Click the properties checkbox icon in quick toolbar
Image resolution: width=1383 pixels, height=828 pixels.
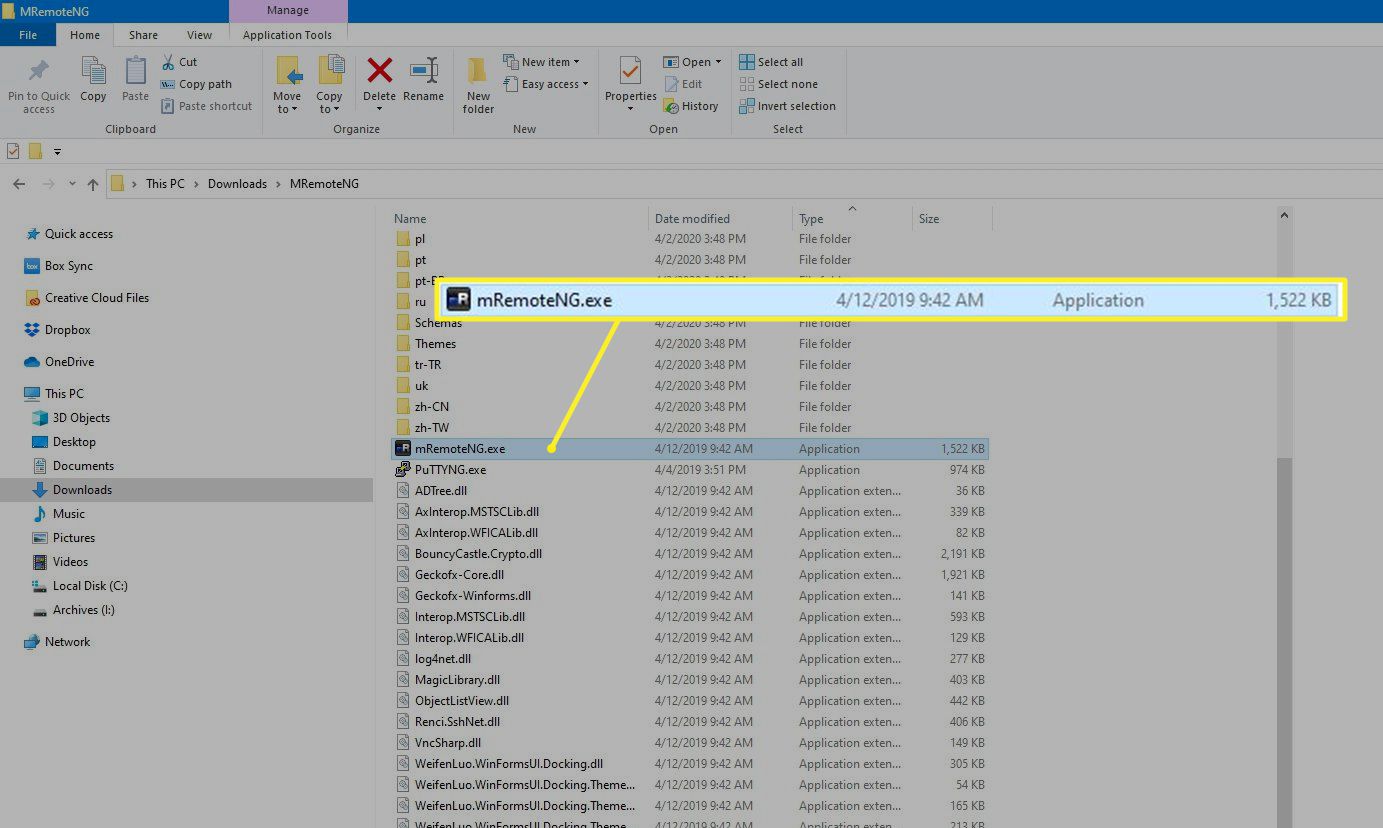[13, 151]
